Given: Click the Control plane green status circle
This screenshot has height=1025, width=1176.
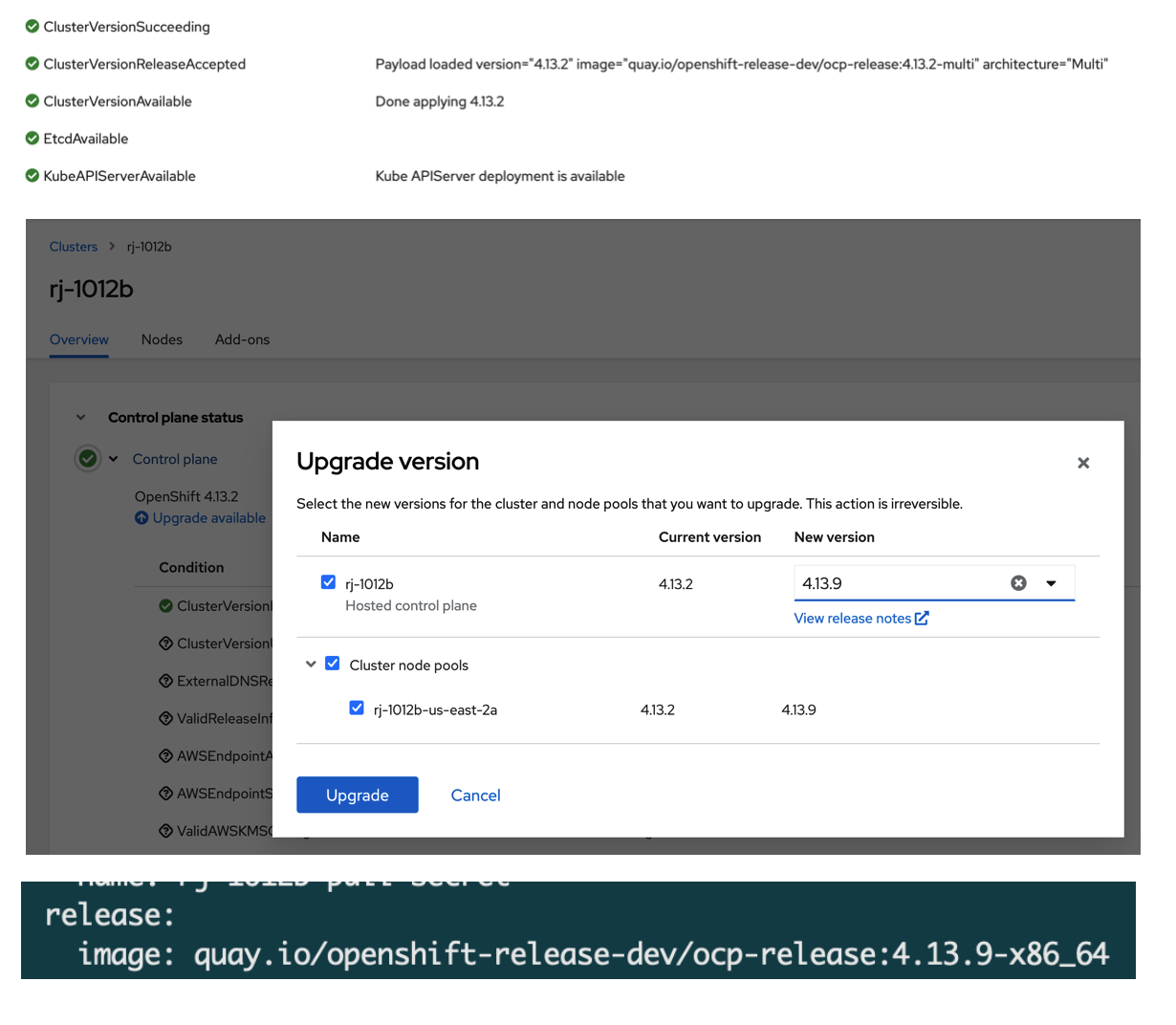Looking at the screenshot, I should [x=88, y=459].
